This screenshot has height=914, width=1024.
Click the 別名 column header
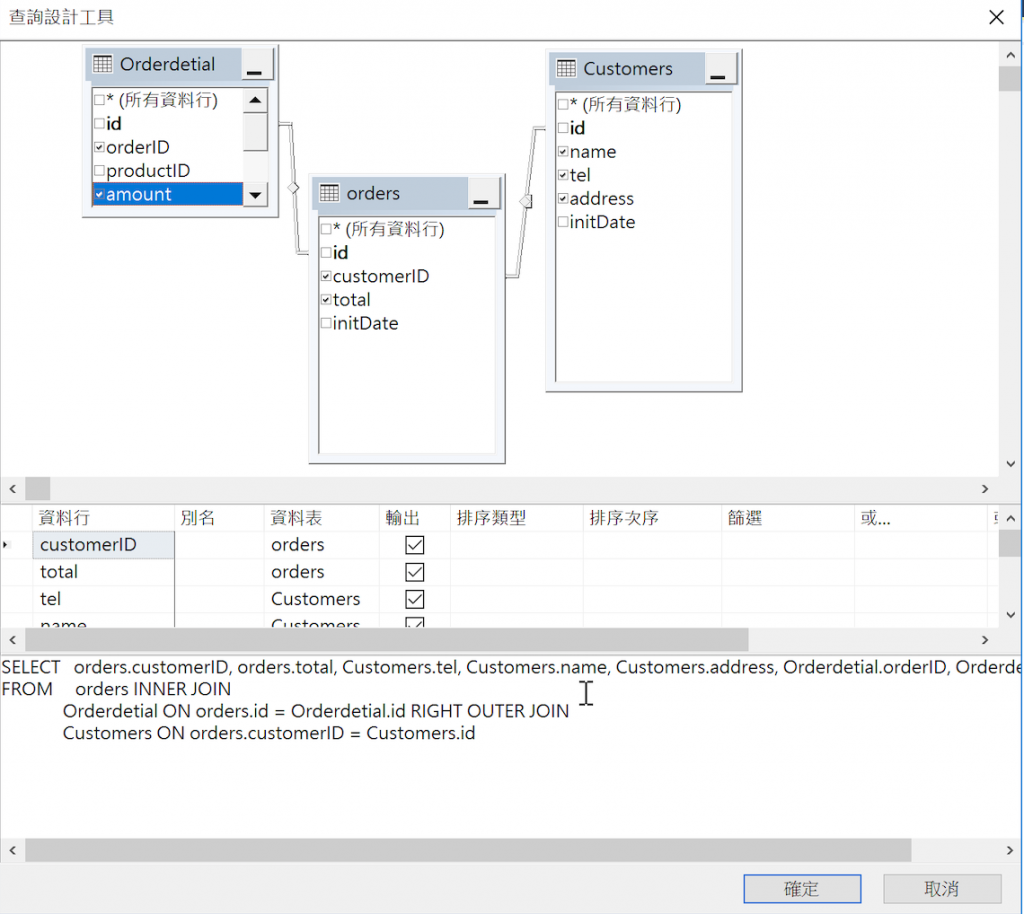tap(219, 518)
